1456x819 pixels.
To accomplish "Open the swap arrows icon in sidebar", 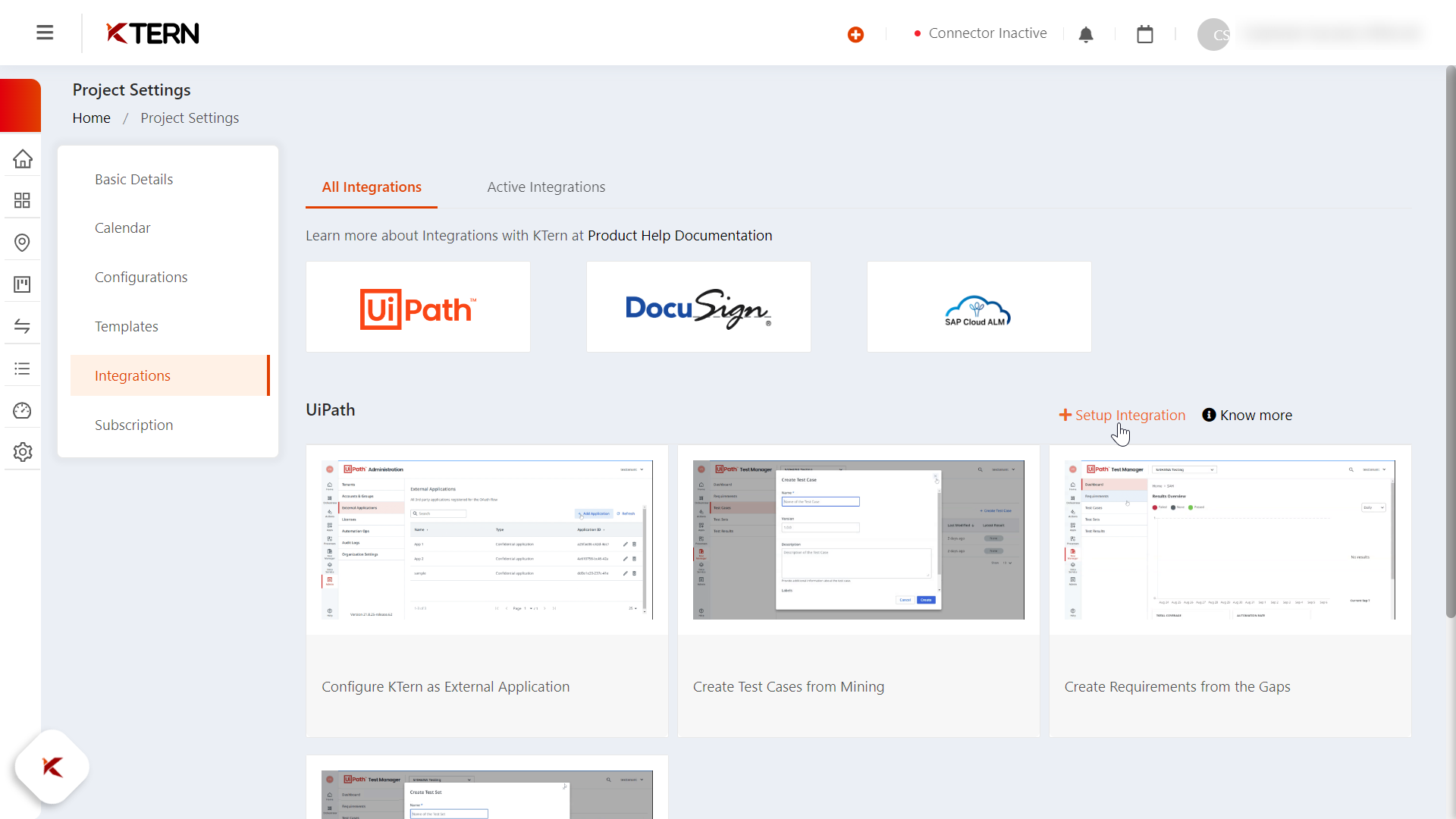I will click(22, 326).
